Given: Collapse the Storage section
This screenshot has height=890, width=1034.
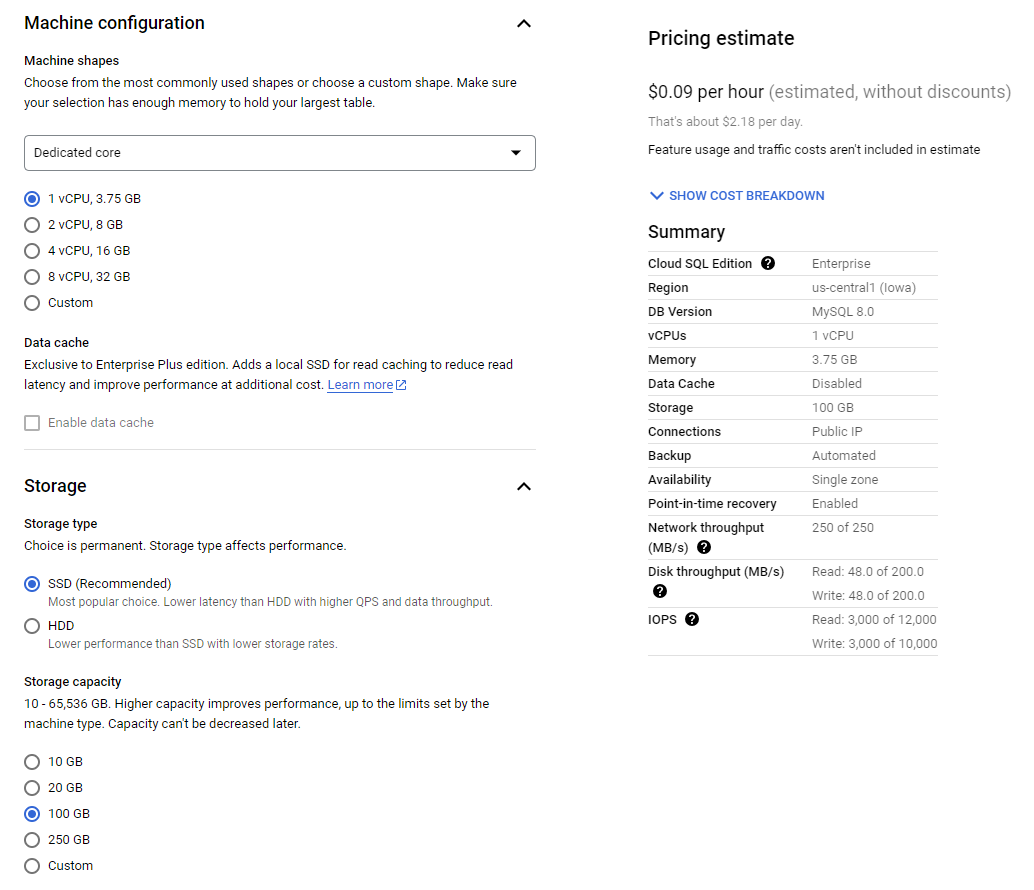Looking at the screenshot, I should coord(523,486).
